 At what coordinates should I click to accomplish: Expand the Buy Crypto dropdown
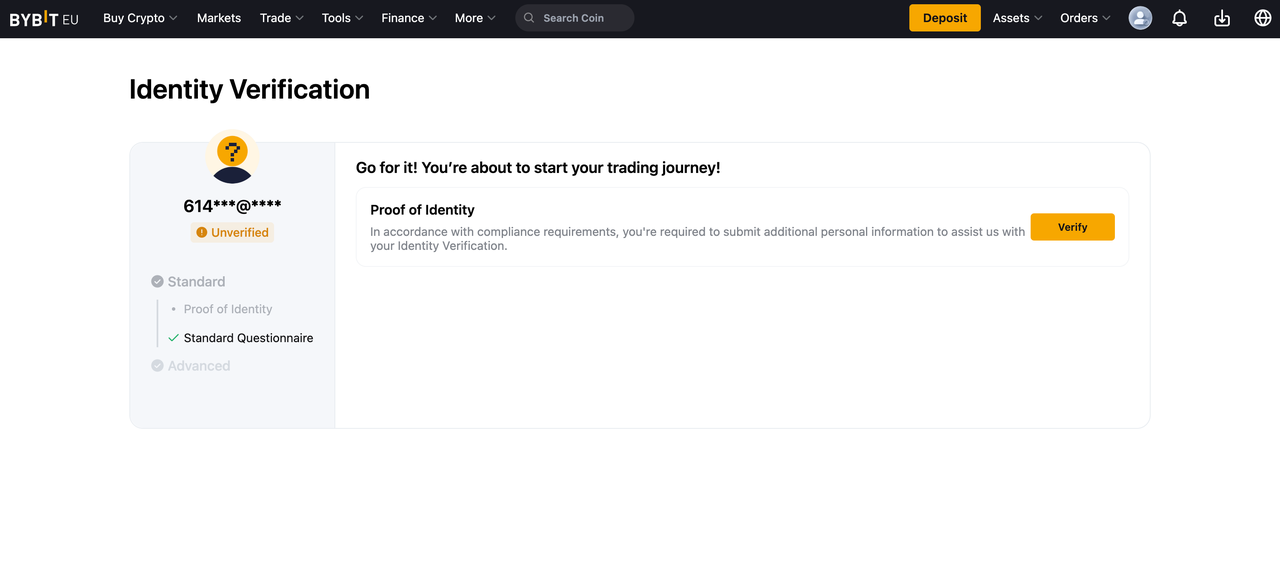[x=140, y=18]
